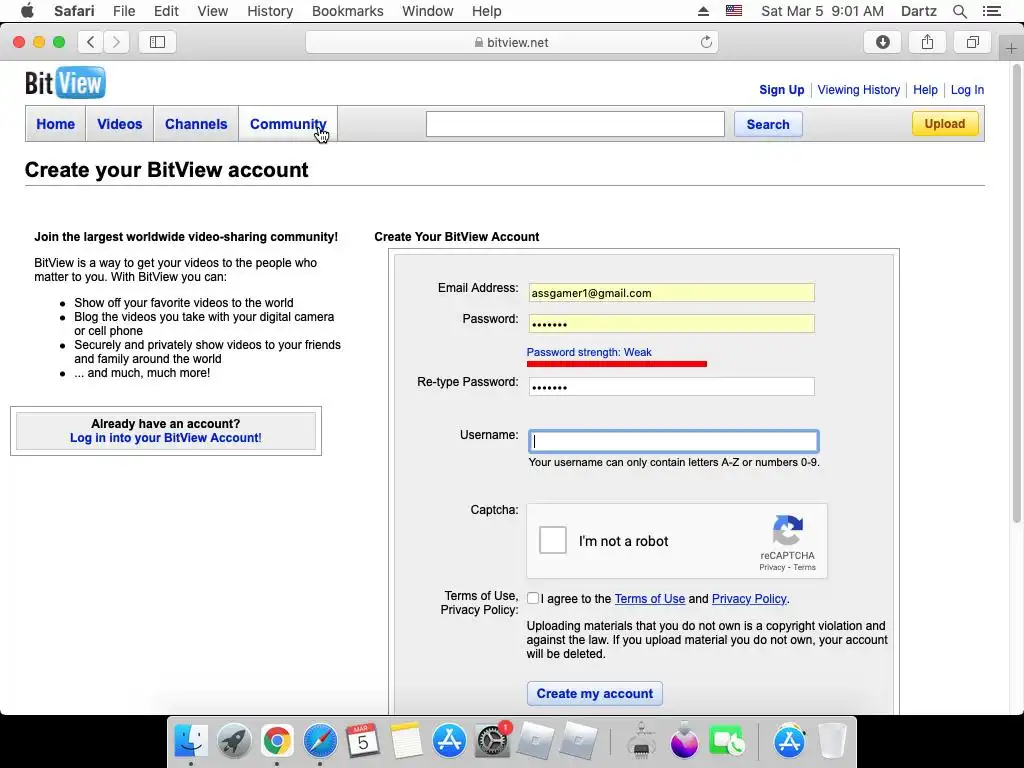This screenshot has height=768, width=1024.
Task: Click the reCAPTCHA Privacy link
Action: pos(772,567)
